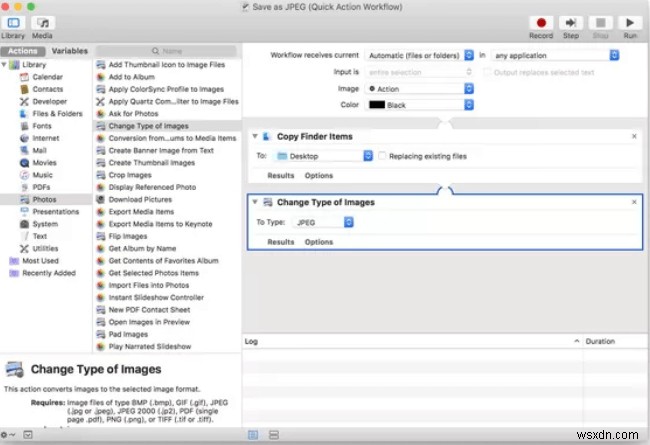Select the Photos library category
Viewport: 650px width, 445px height.
coord(46,199)
